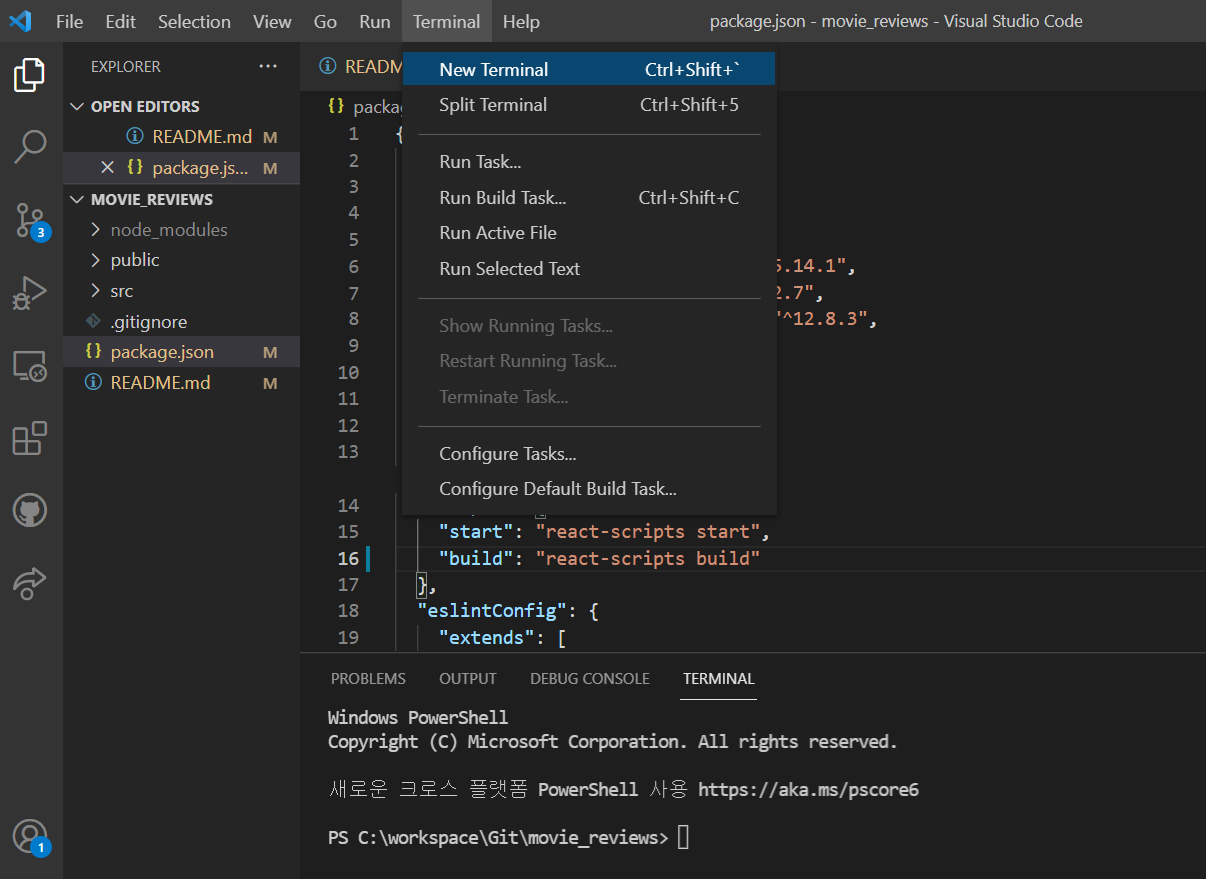The height and width of the screenshot is (879, 1206).
Task: Open the Selection menu
Action: (194, 21)
